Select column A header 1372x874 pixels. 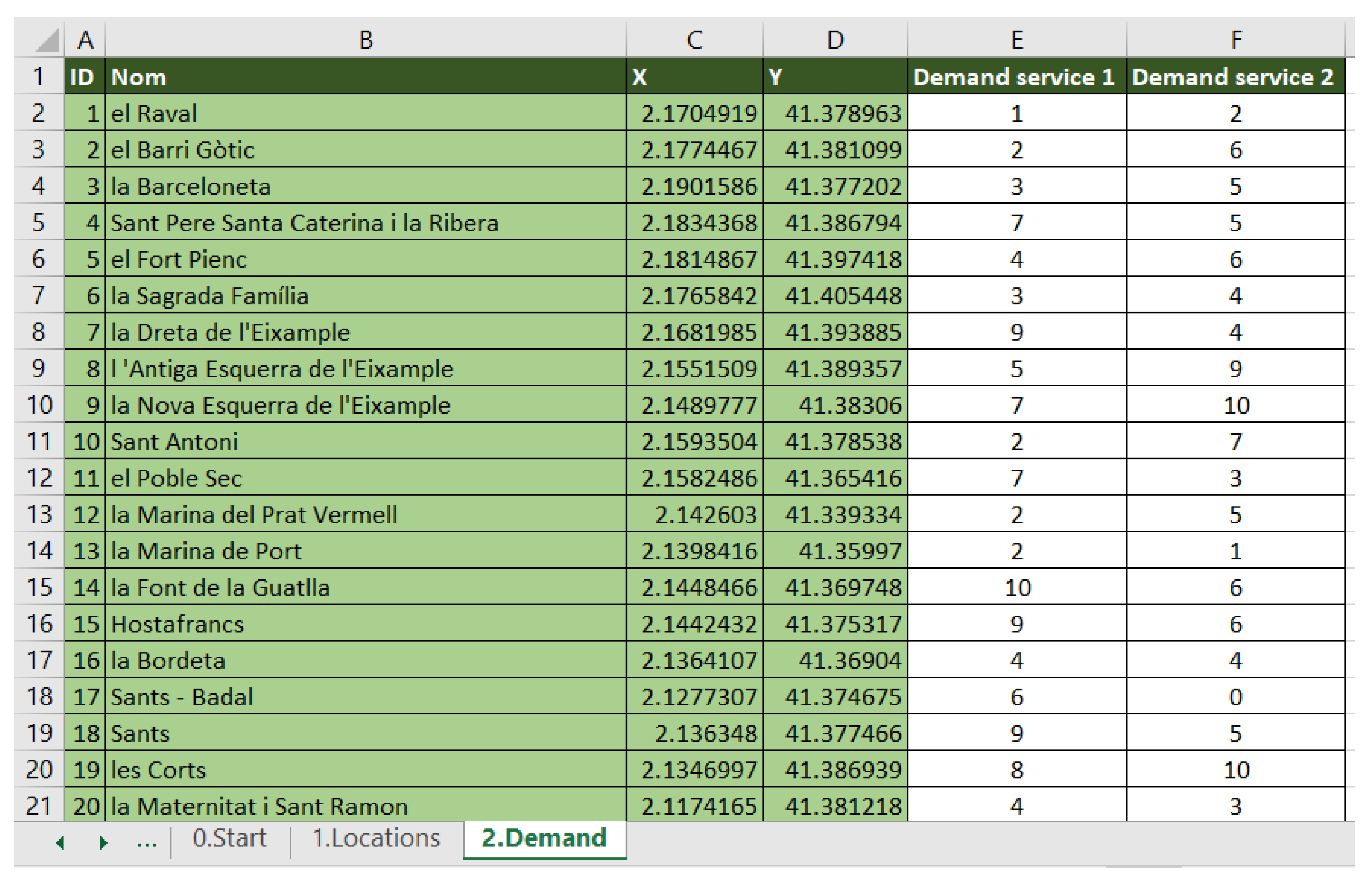[85, 39]
